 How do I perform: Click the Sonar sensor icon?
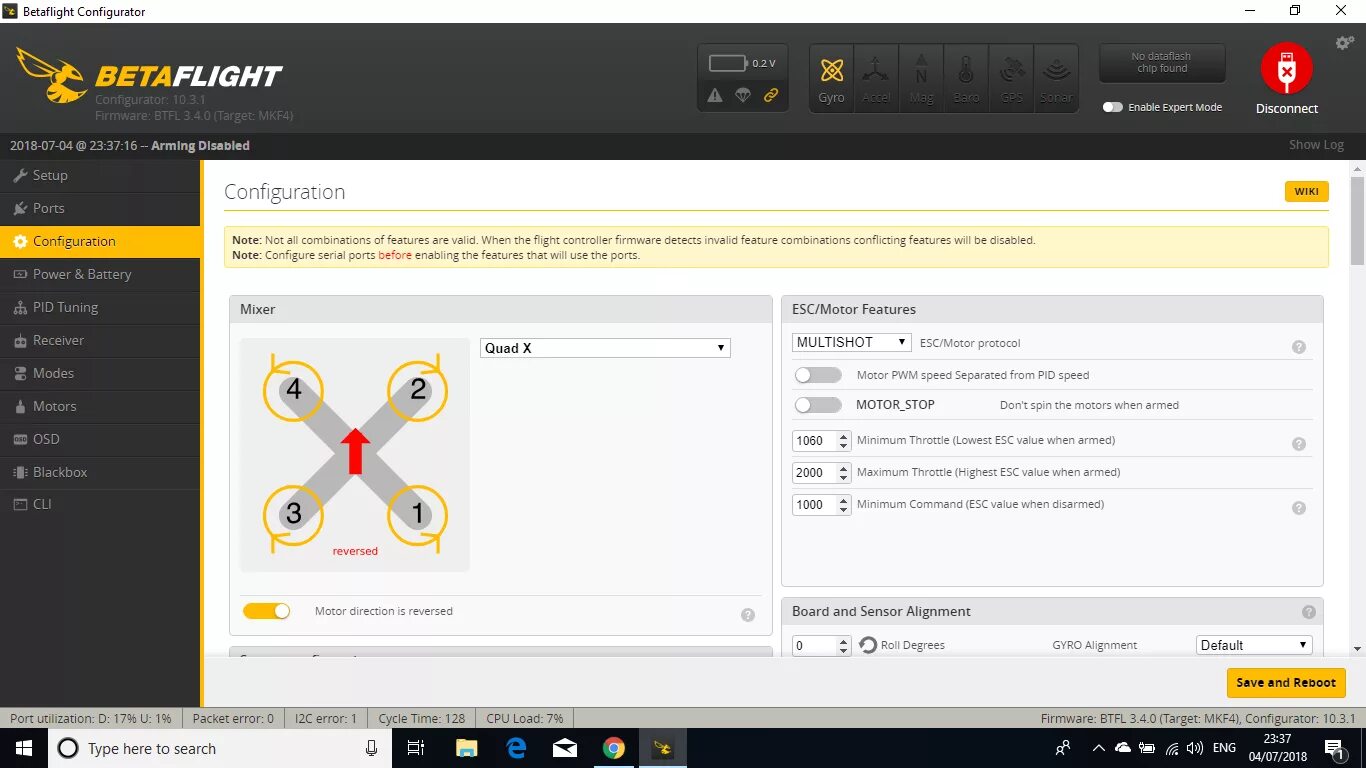pyautogui.click(x=1056, y=78)
